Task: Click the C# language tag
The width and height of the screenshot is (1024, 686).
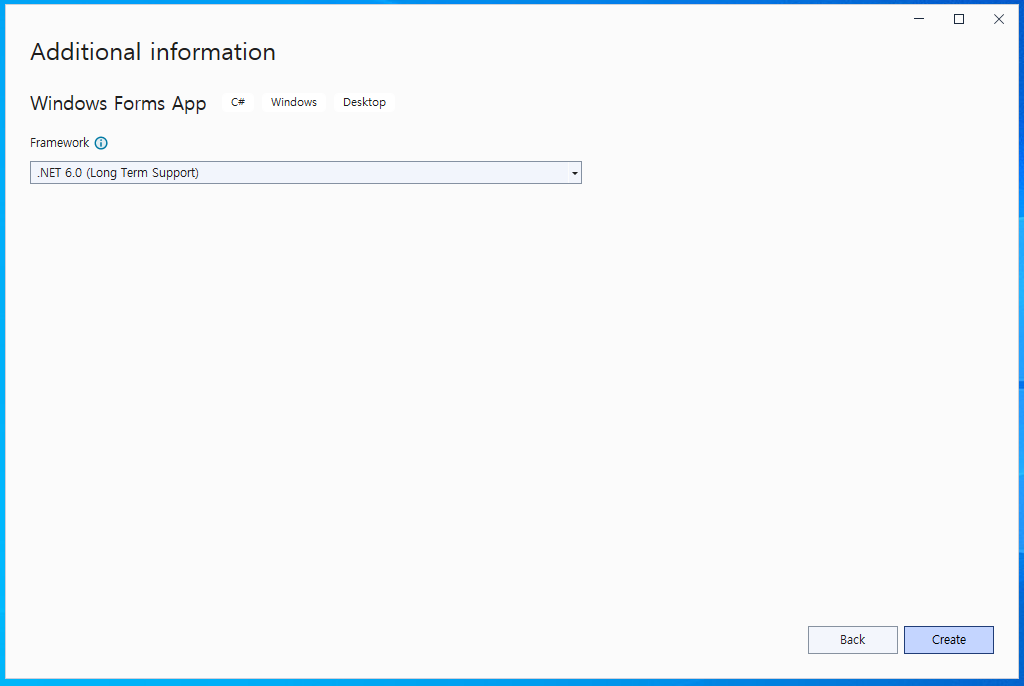Action: [x=238, y=102]
